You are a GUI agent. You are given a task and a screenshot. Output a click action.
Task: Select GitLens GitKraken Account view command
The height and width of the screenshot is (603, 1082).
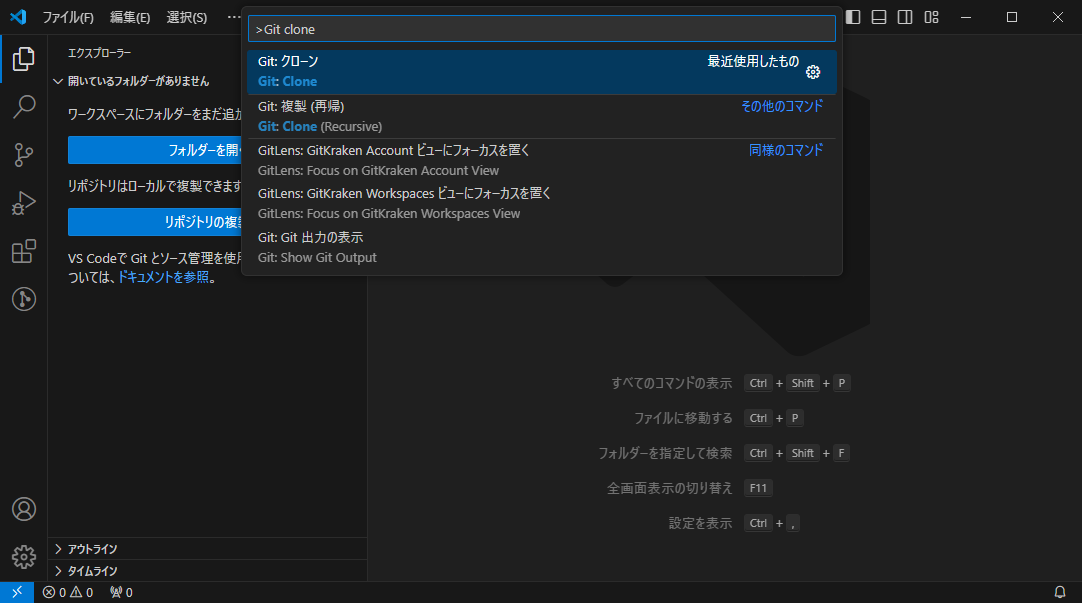tap(542, 160)
